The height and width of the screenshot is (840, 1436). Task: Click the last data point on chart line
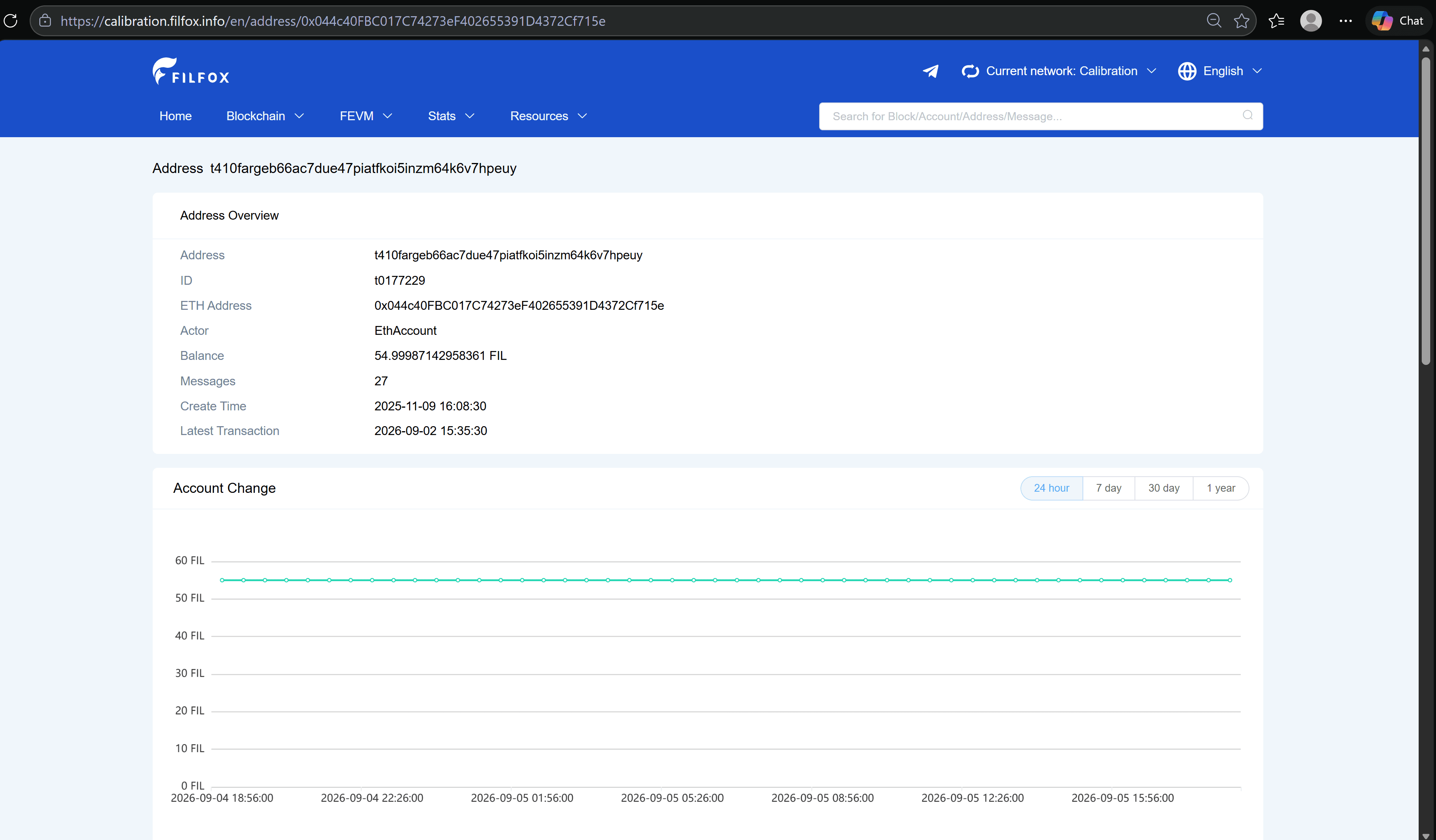[x=1230, y=580]
